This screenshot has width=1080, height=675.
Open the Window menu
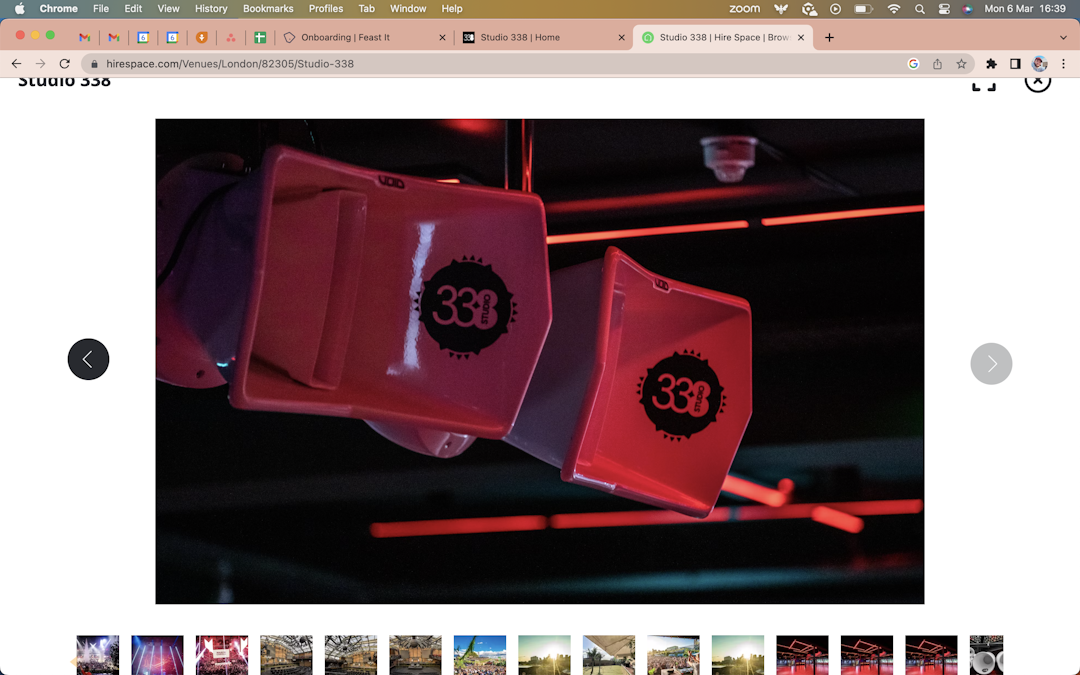coord(408,8)
